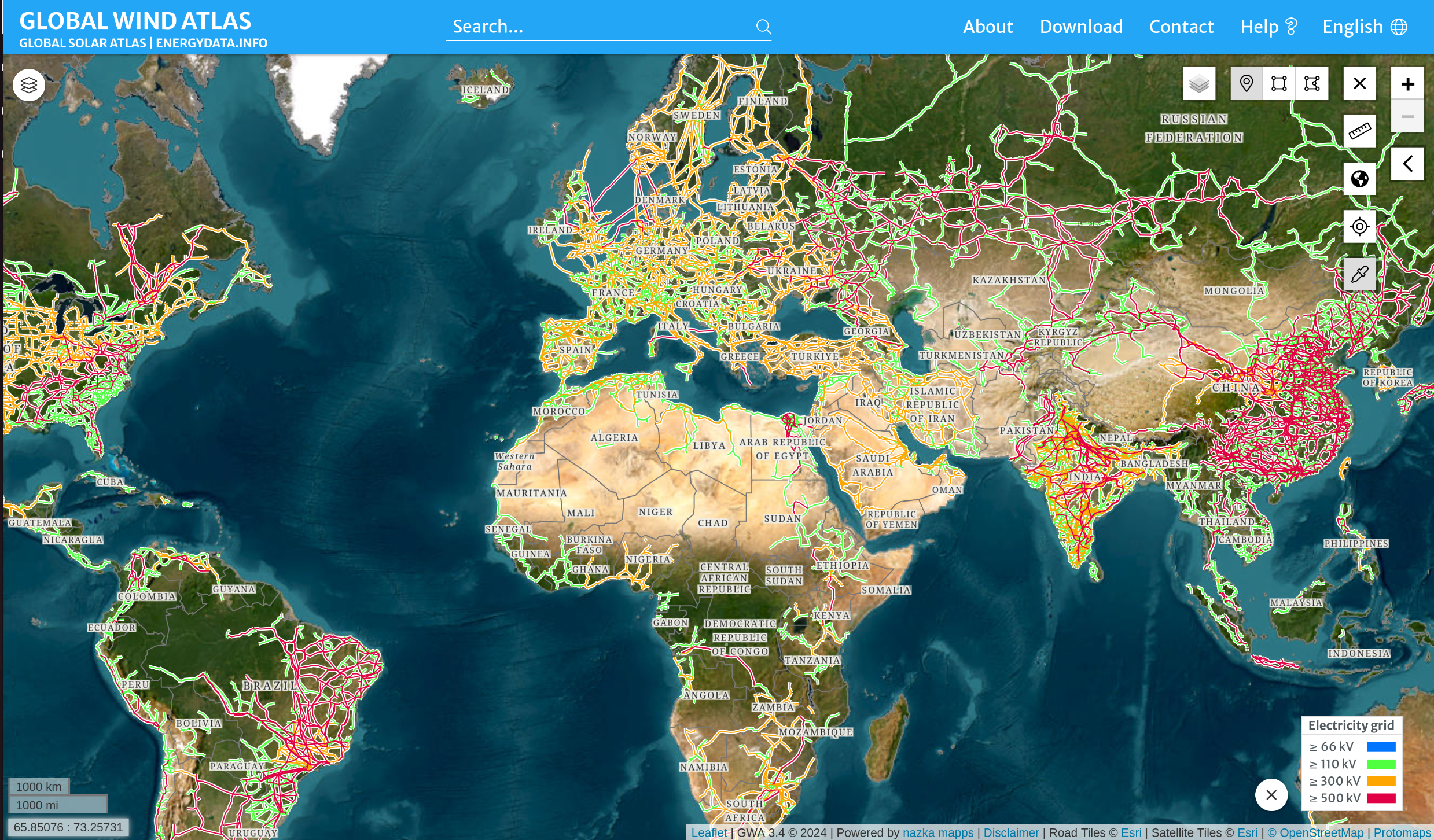Open the layers menu button at left
Viewport: 1434px width, 840px height.
click(29, 85)
